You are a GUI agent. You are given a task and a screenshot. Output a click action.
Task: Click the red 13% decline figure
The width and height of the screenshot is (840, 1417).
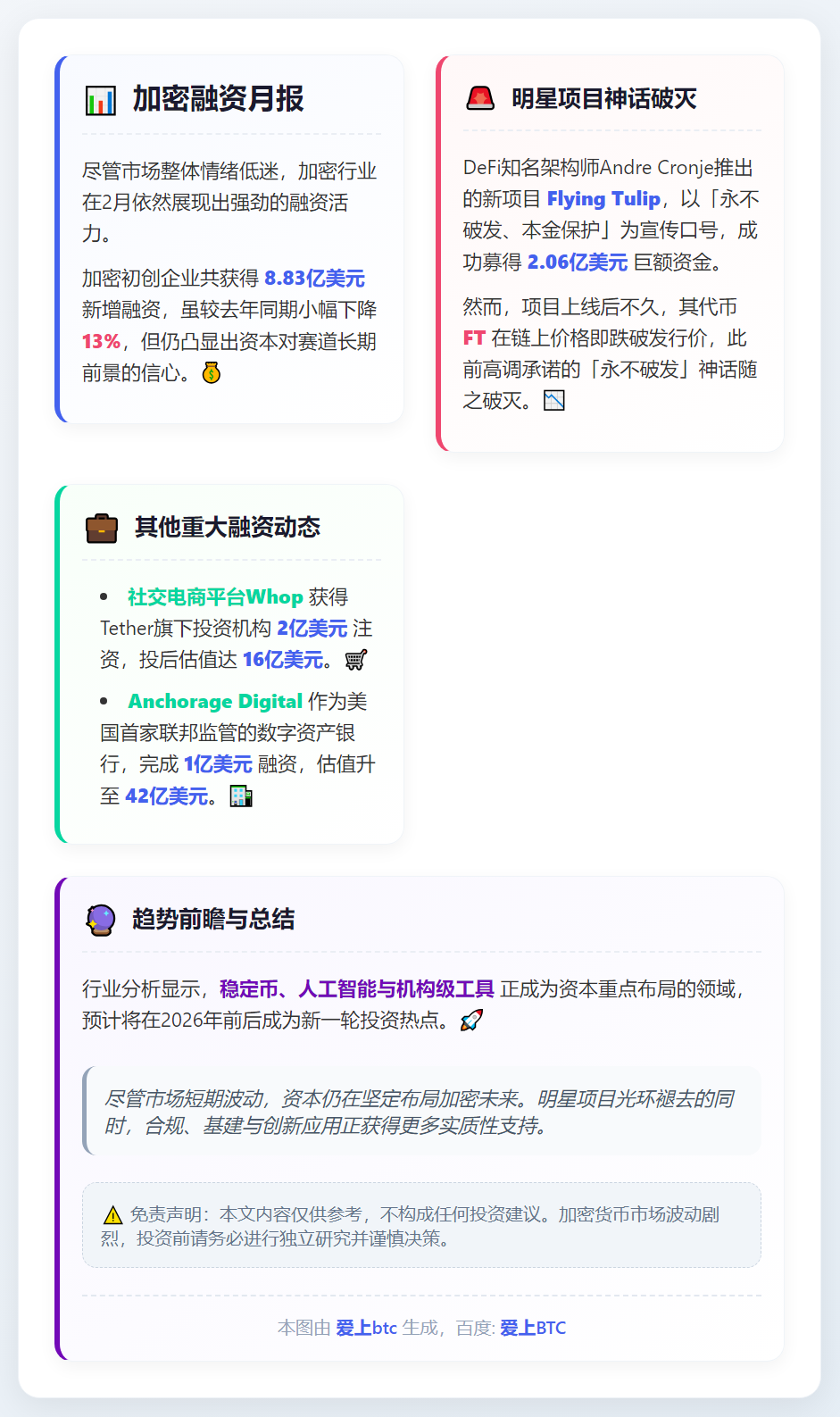[101, 342]
